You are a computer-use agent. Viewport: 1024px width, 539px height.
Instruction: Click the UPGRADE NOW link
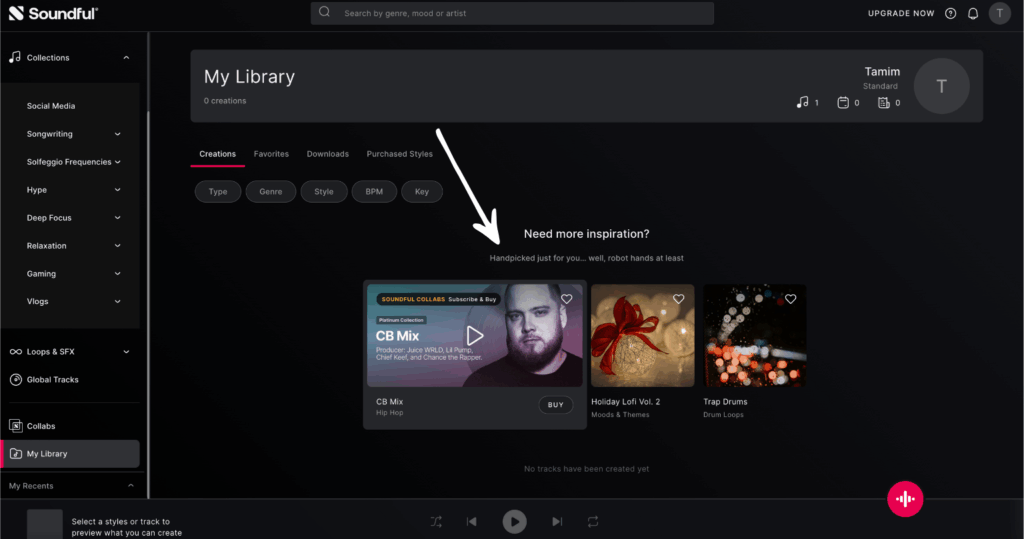point(901,13)
